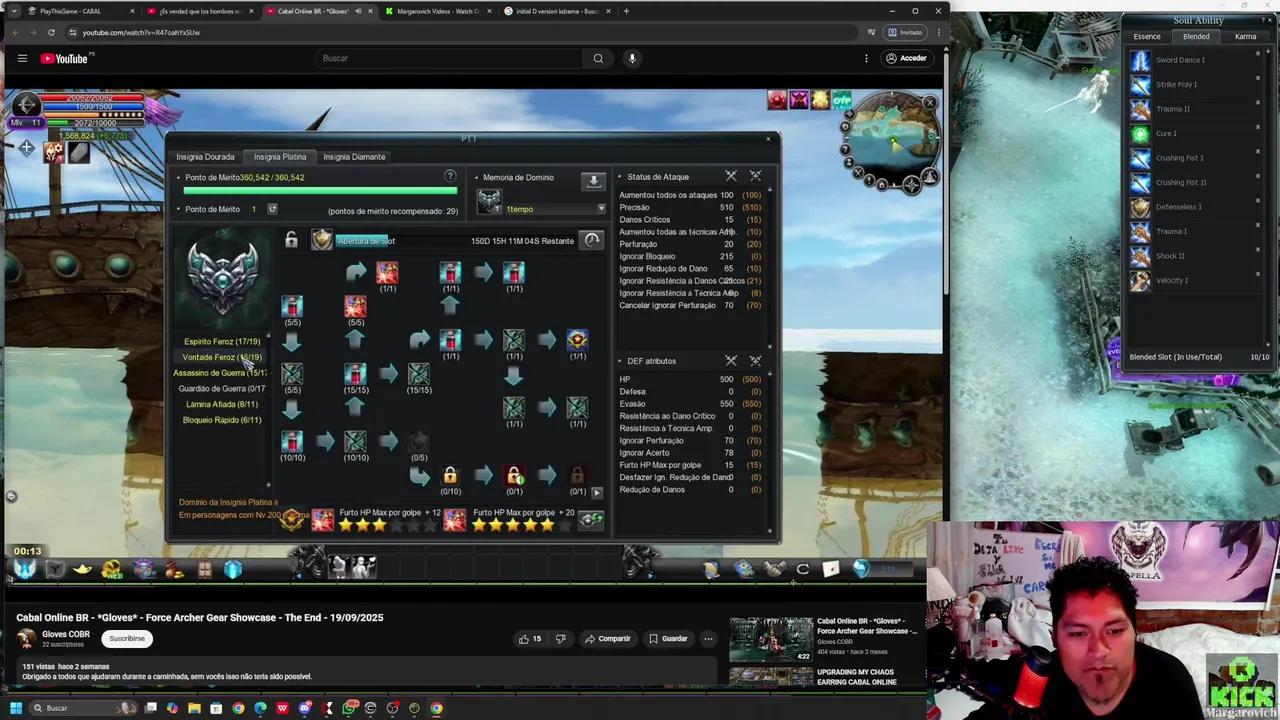Screen dimensions: 1280x720
Task: Select Karma tab in Soul Ability panel
Action: pyautogui.click(x=1245, y=37)
